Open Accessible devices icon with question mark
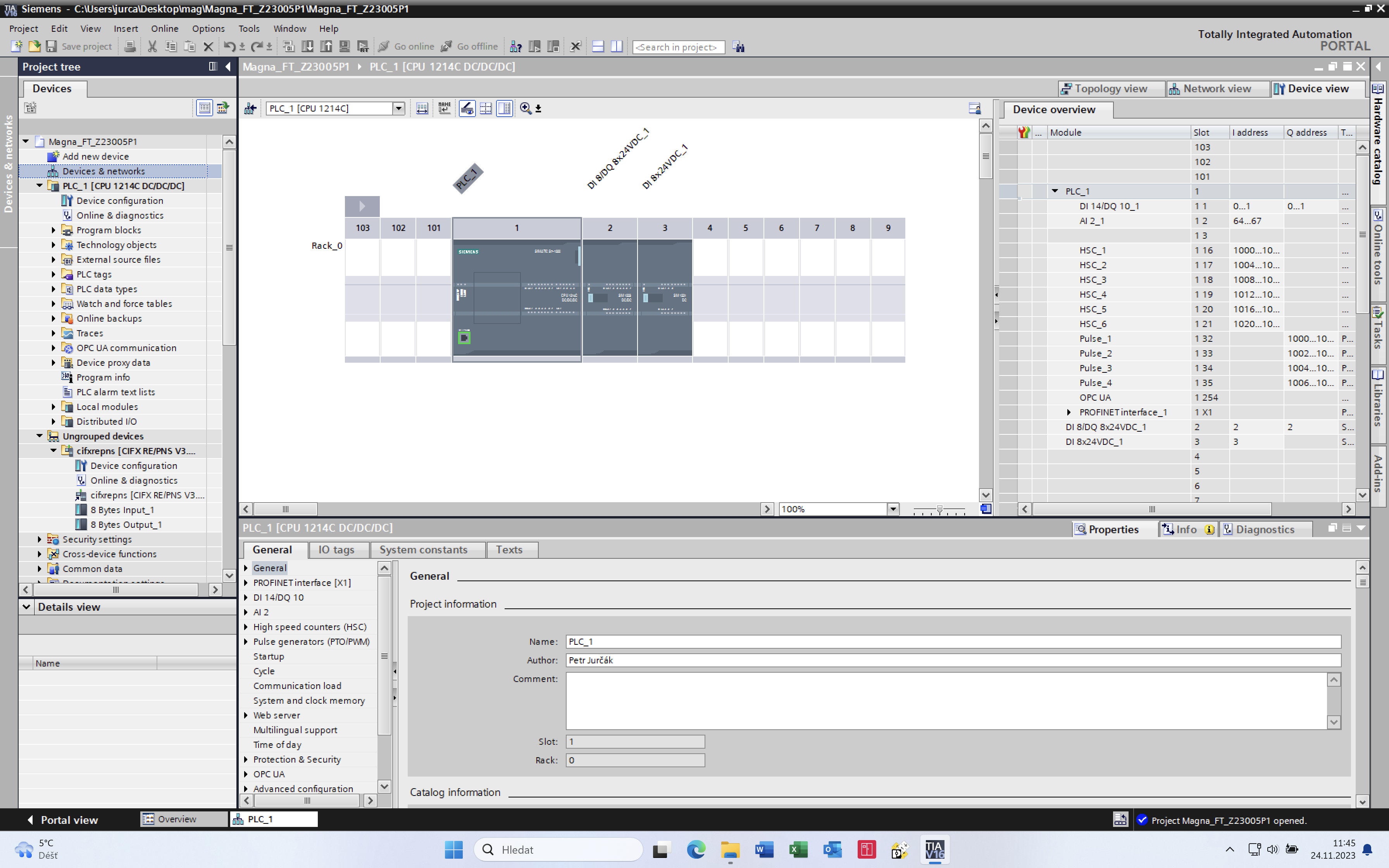This screenshot has width=1389, height=868. coord(516,46)
